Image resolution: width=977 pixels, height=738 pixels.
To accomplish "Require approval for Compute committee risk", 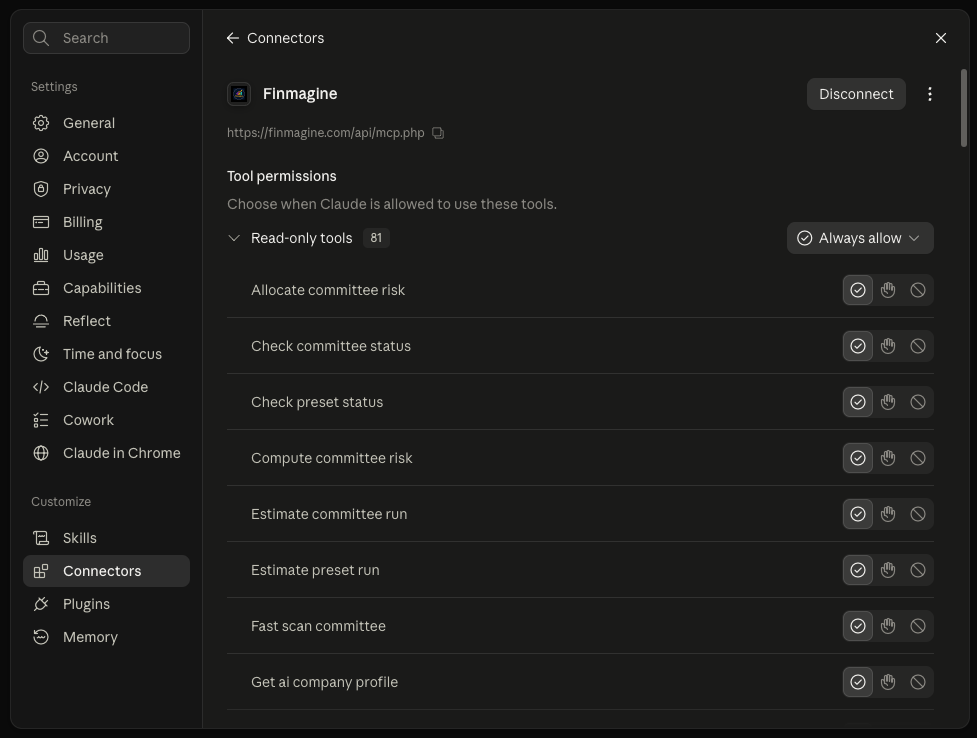I will (x=888, y=458).
